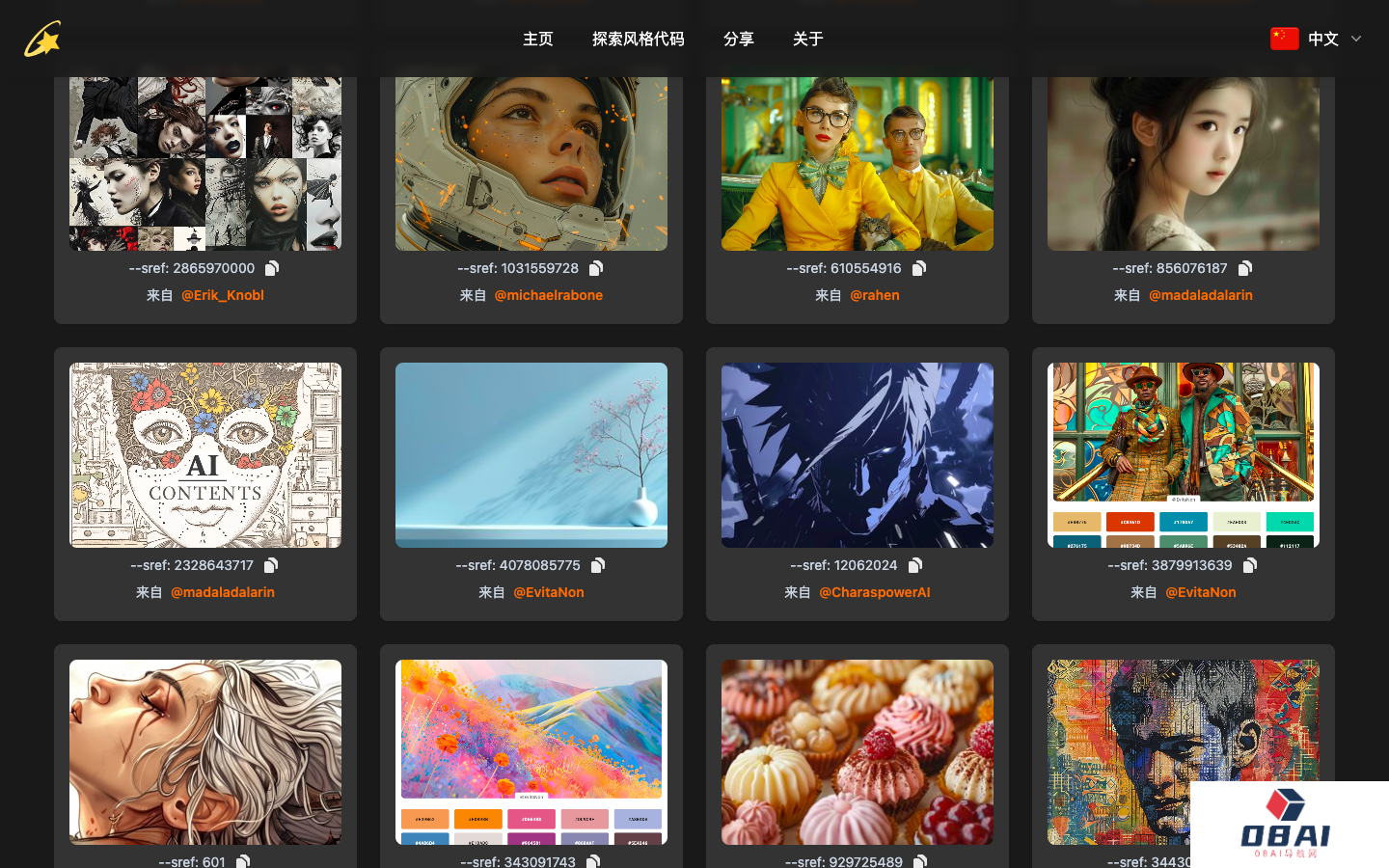The image size is (1389, 868).
Task: Click the Chinese flag language selector
Action: [x=1284, y=39]
